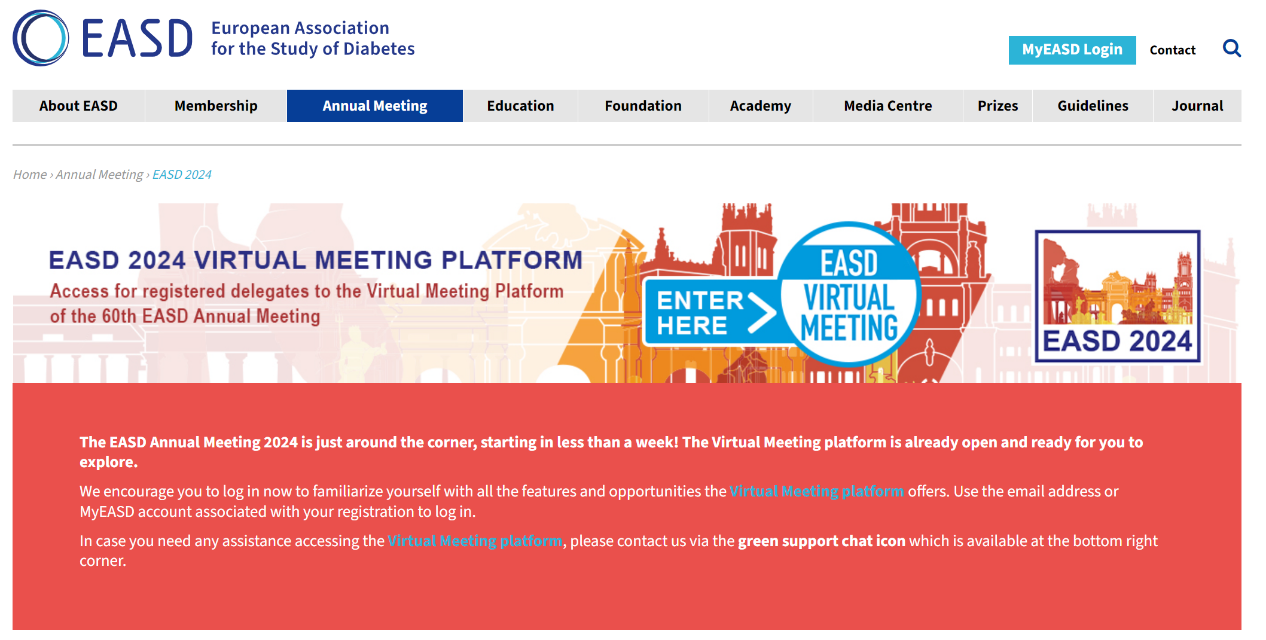Open the About EASD menu

point(78,106)
